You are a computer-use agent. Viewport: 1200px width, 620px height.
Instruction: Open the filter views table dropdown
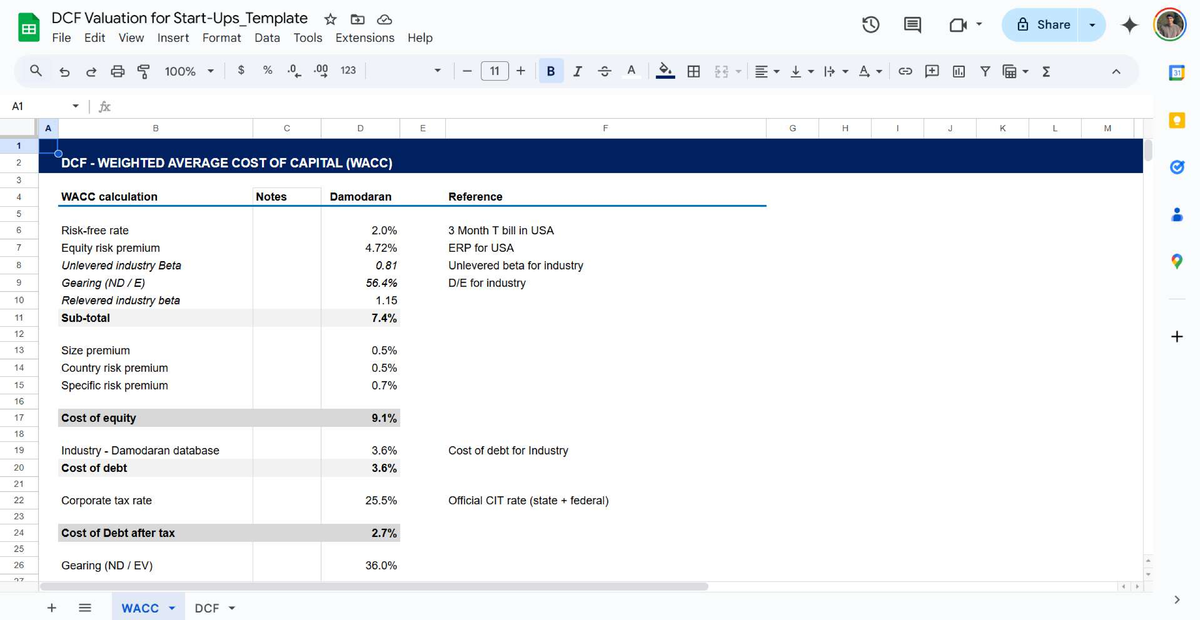point(1017,70)
